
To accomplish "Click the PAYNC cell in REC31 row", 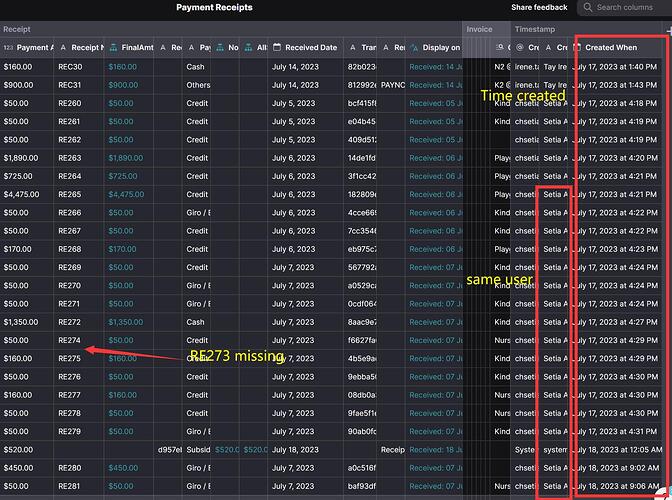I will [x=391, y=85].
